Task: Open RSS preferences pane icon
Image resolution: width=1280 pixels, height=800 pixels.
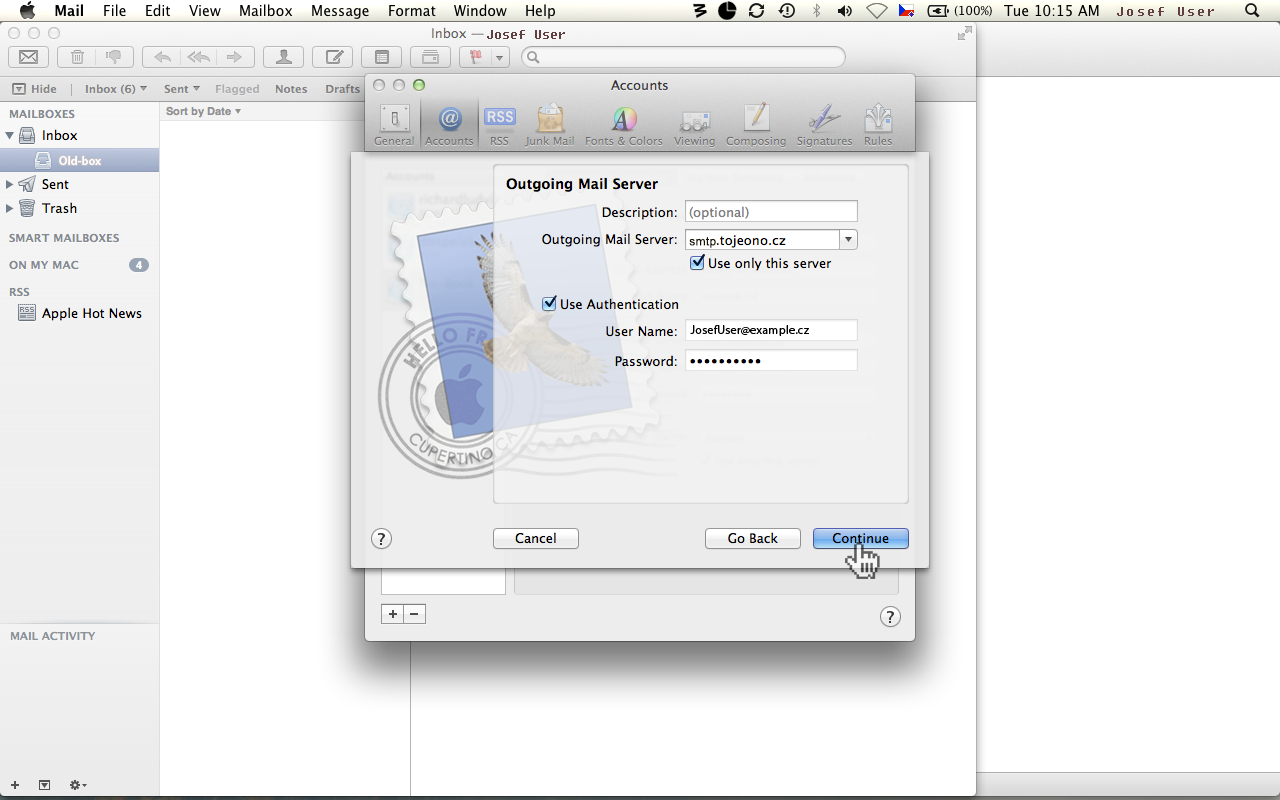Action: coord(499,125)
